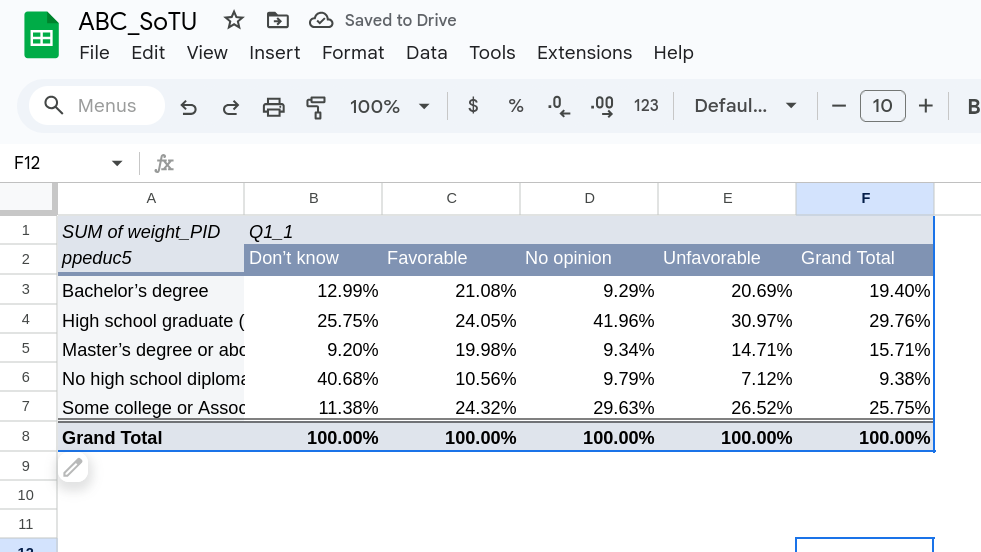Image resolution: width=981 pixels, height=552 pixels.
Task: Print the spreadsheet using printer icon
Action: (x=273, y=106)
